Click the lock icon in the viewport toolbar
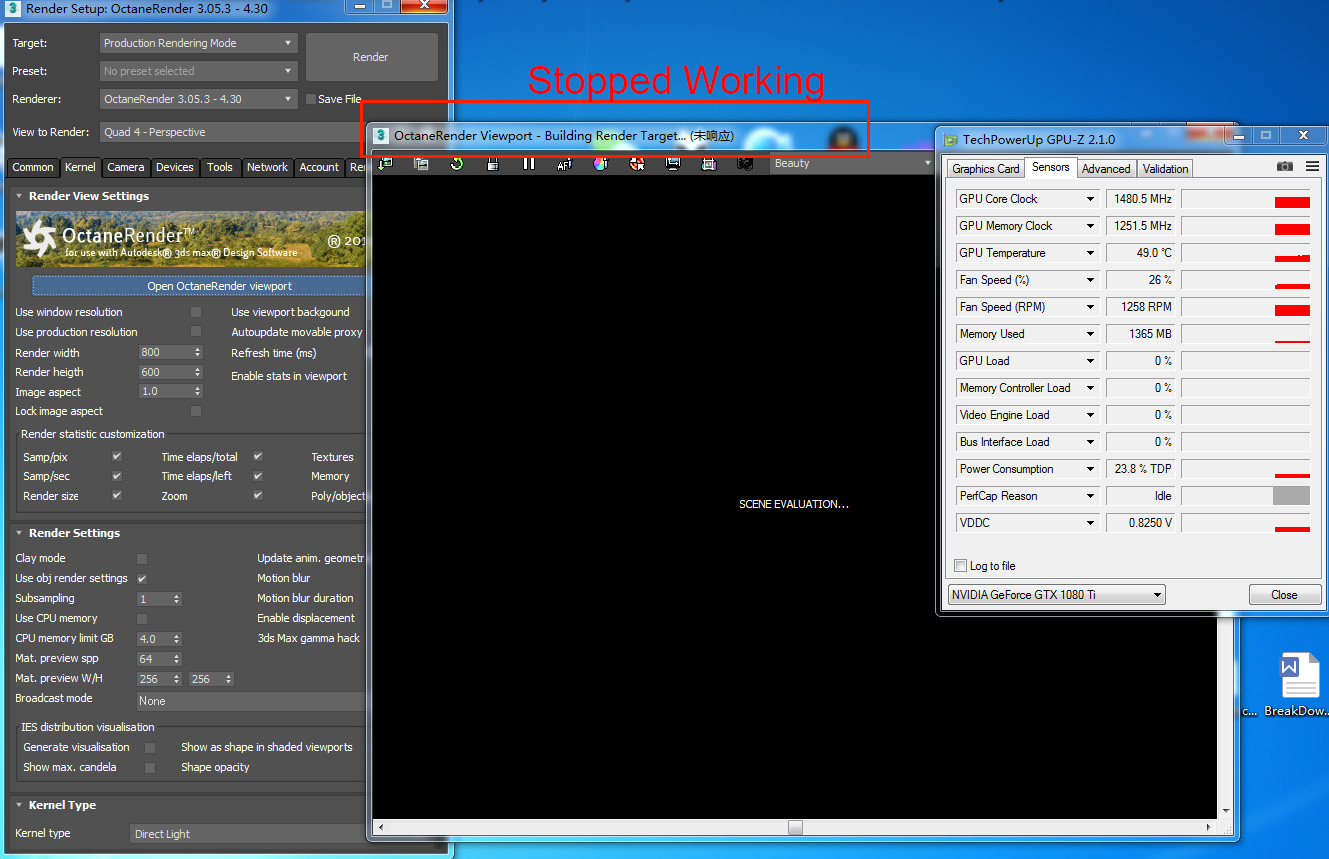The height and width of the screenshot is (859, 1329). (493, 163)
